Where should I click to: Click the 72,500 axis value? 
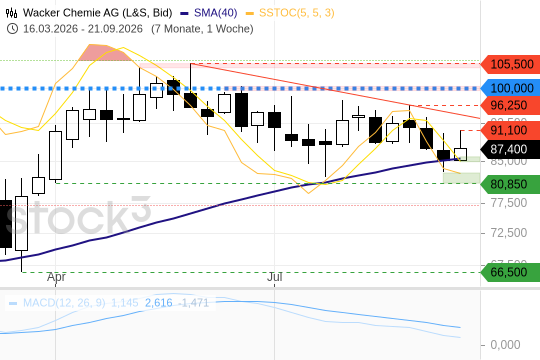coord(509,233)
